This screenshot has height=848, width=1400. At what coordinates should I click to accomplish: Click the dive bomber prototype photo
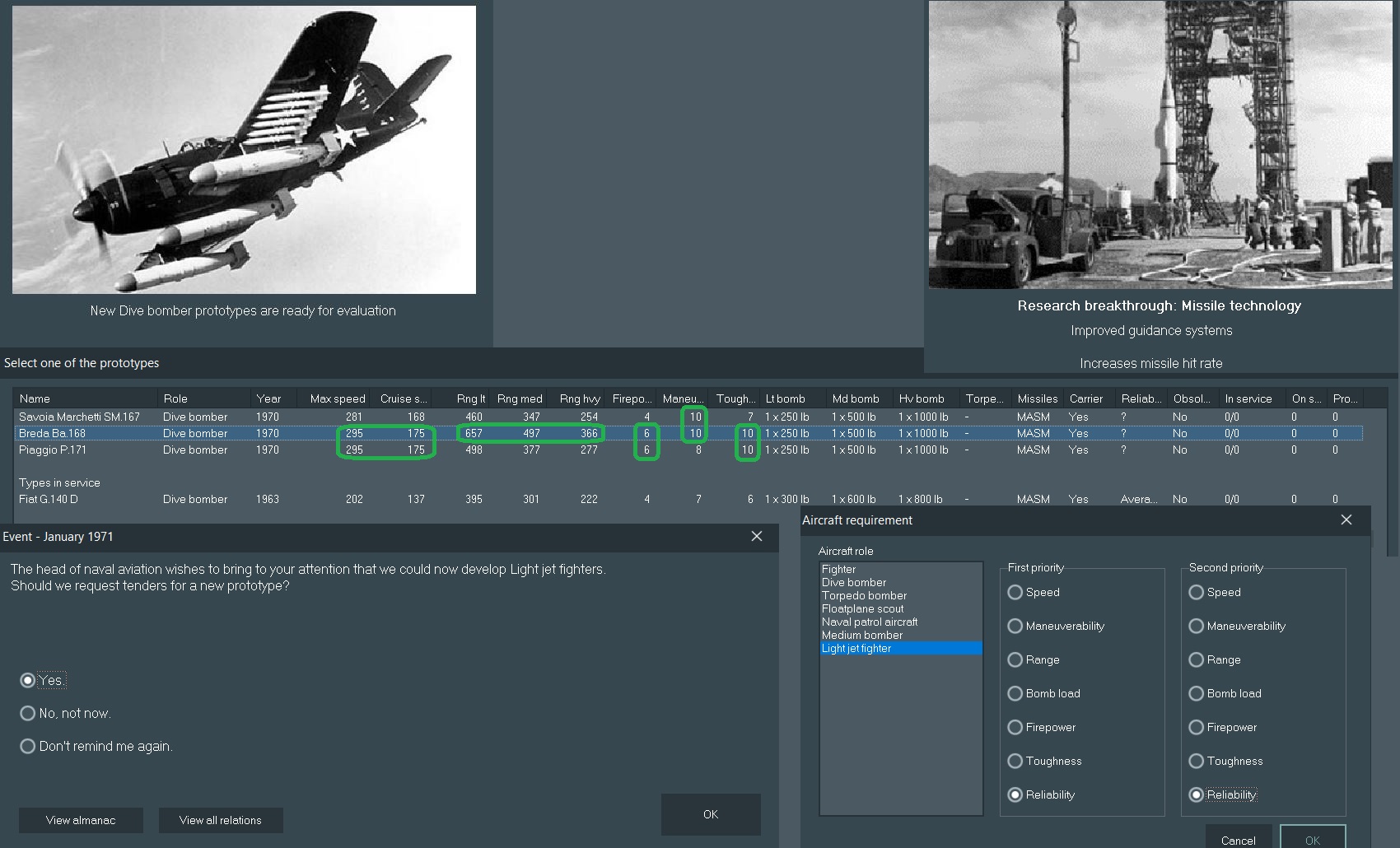pyautogui.click(x=244, y=150)
